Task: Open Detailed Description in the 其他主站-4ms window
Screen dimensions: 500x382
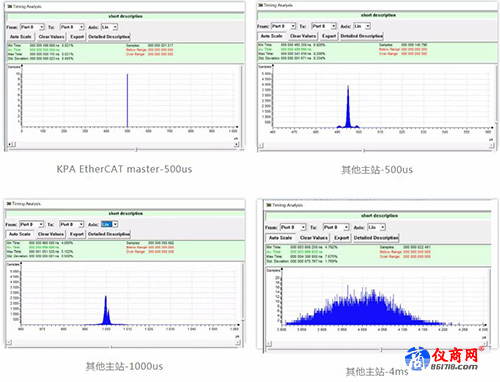Action: [x=376, y=238]
